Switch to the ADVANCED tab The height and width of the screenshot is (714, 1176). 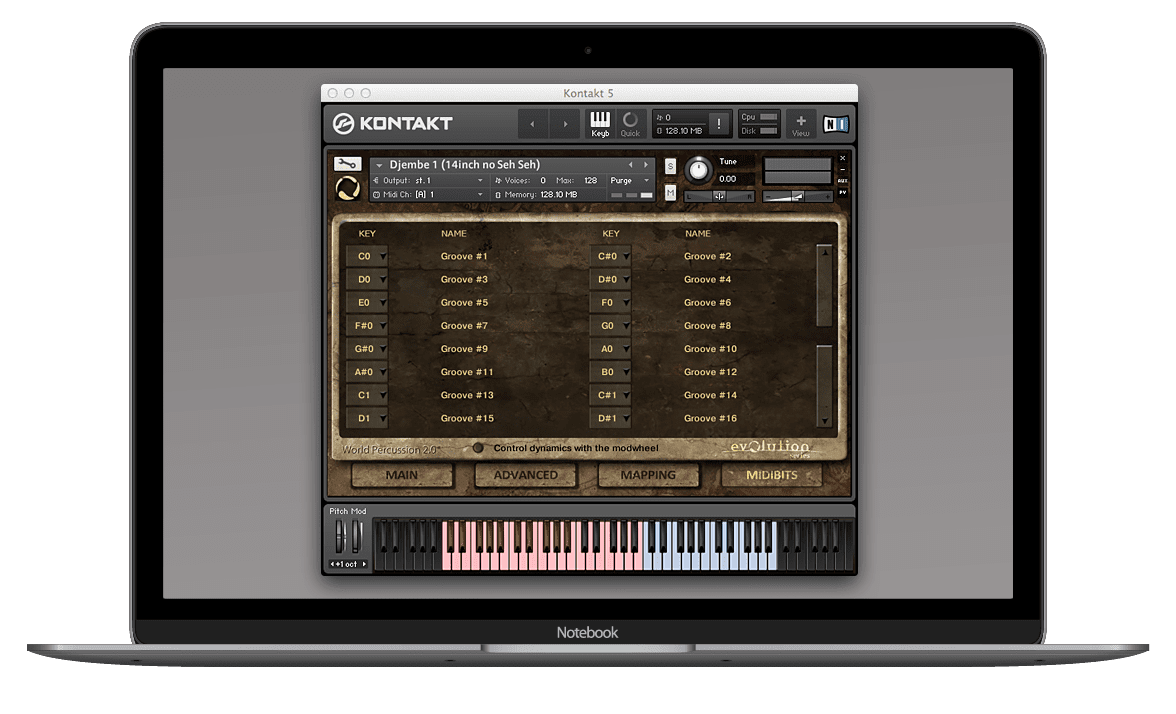pyautogui.click(x=526, y=475)
